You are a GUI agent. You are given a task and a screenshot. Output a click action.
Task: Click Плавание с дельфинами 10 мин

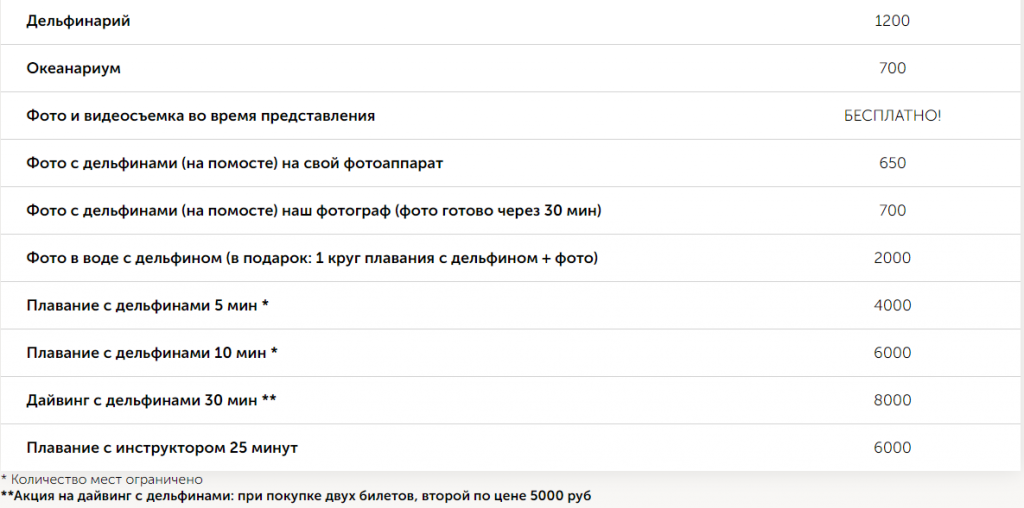point(151,353)
